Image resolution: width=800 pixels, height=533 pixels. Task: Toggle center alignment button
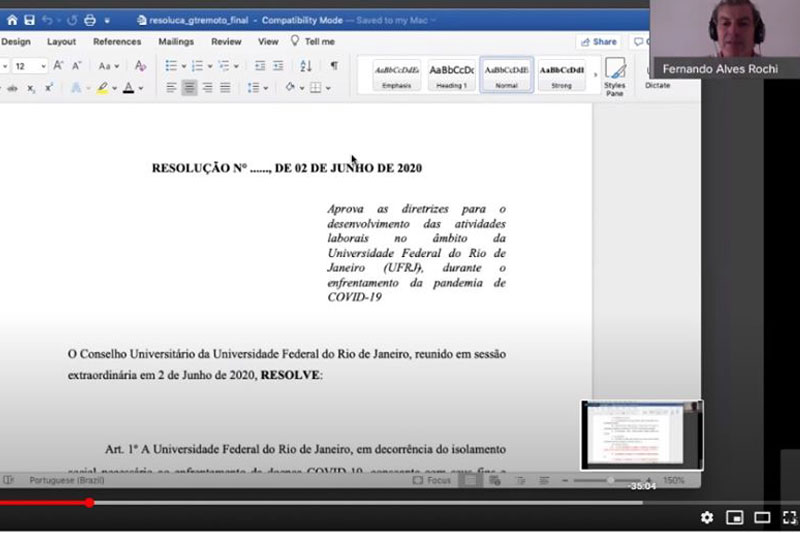pos(189,88)
